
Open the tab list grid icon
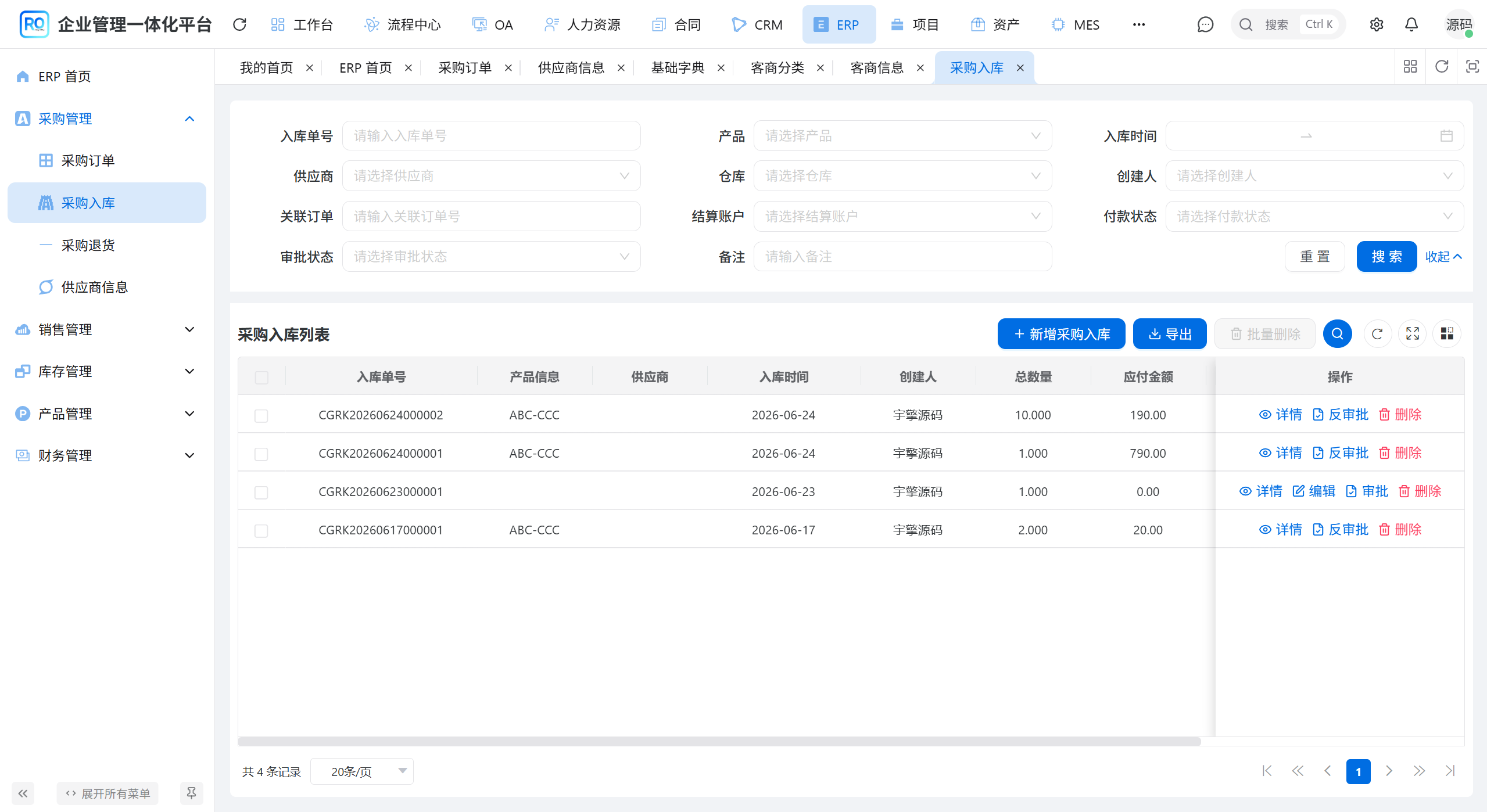(1410, 66)
